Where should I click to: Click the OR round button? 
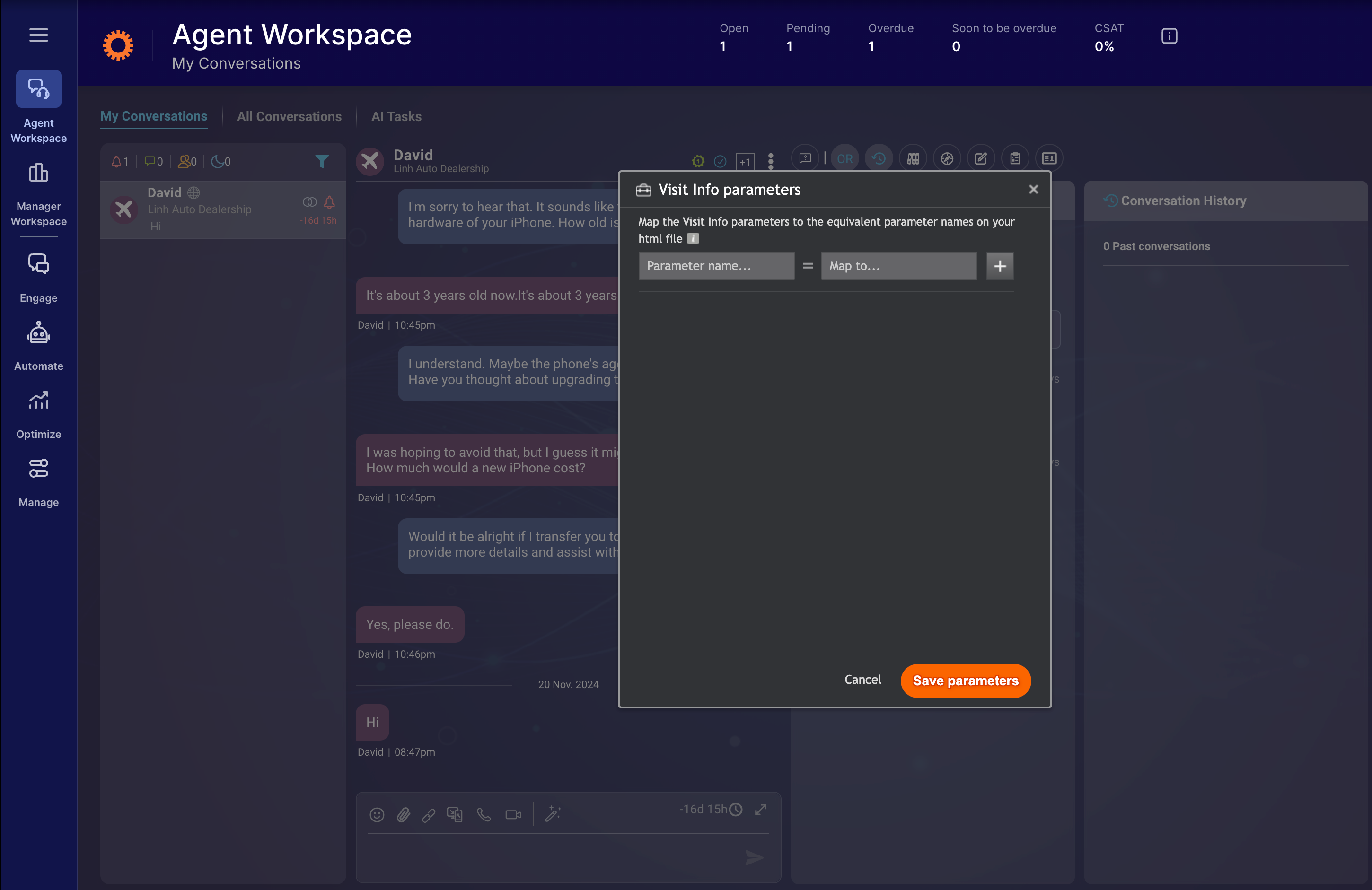pyautogui.click(x=844, y=158)
